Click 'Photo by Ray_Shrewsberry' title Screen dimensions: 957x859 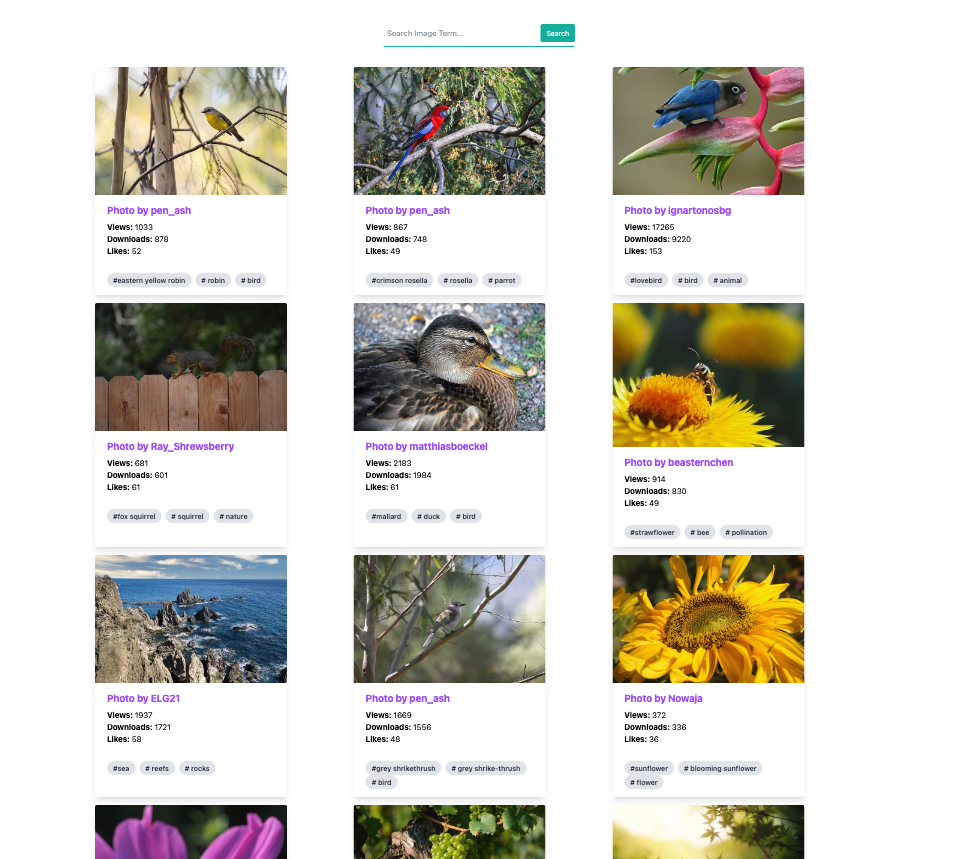[170, 447]
